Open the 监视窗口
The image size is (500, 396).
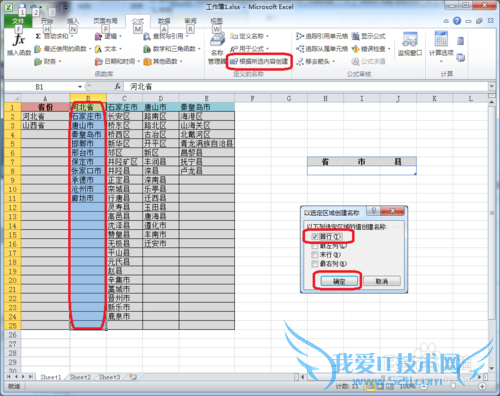click(410, 45)
